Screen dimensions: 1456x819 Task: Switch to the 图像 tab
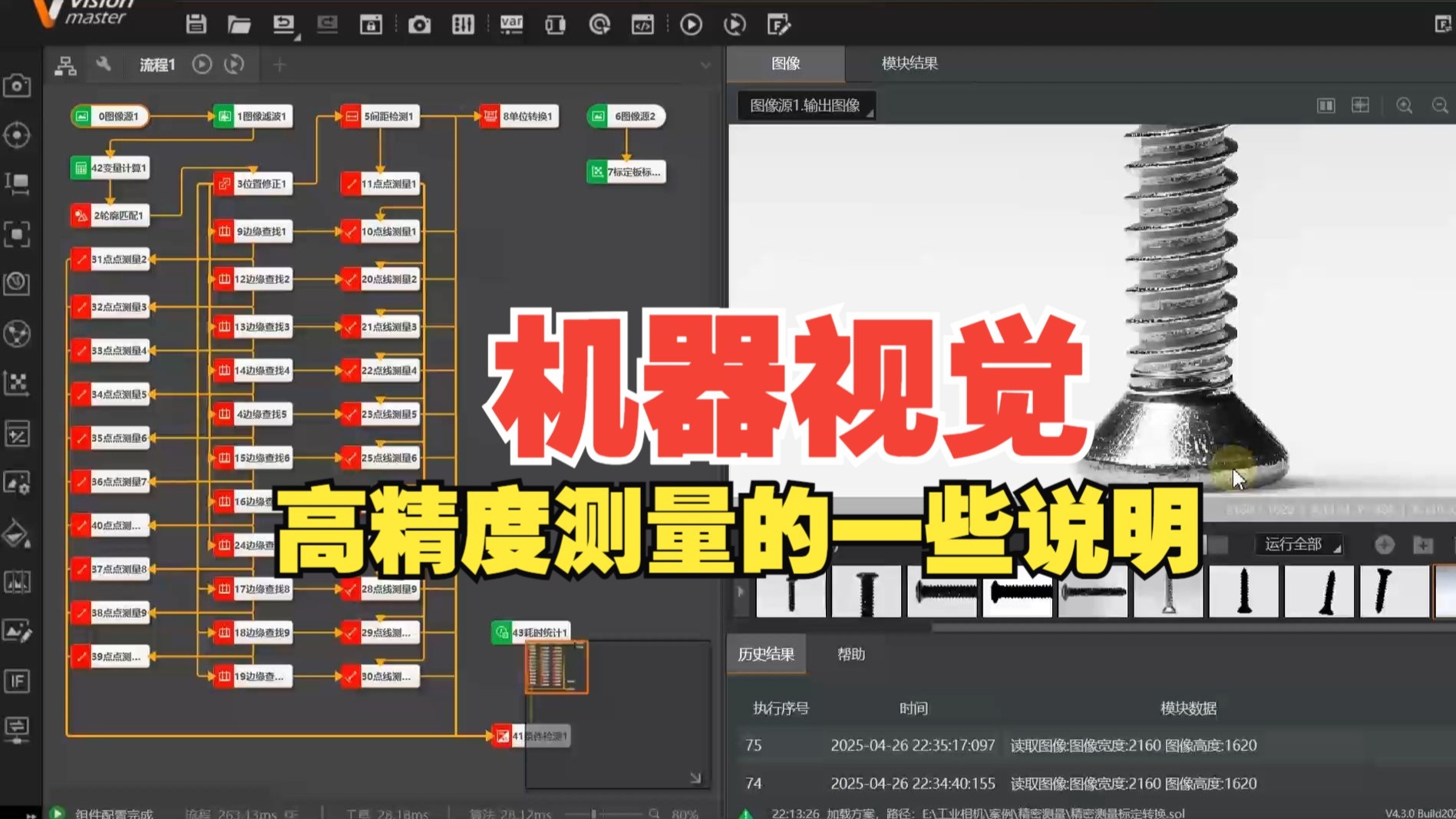(786, 64)
